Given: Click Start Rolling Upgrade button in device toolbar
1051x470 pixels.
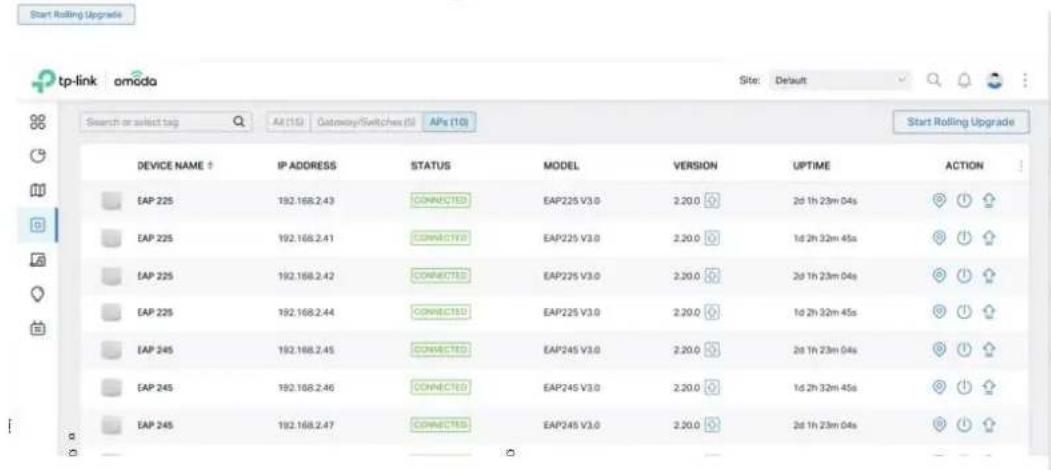Looking at the screenshot, I should [x=961, y=122].
